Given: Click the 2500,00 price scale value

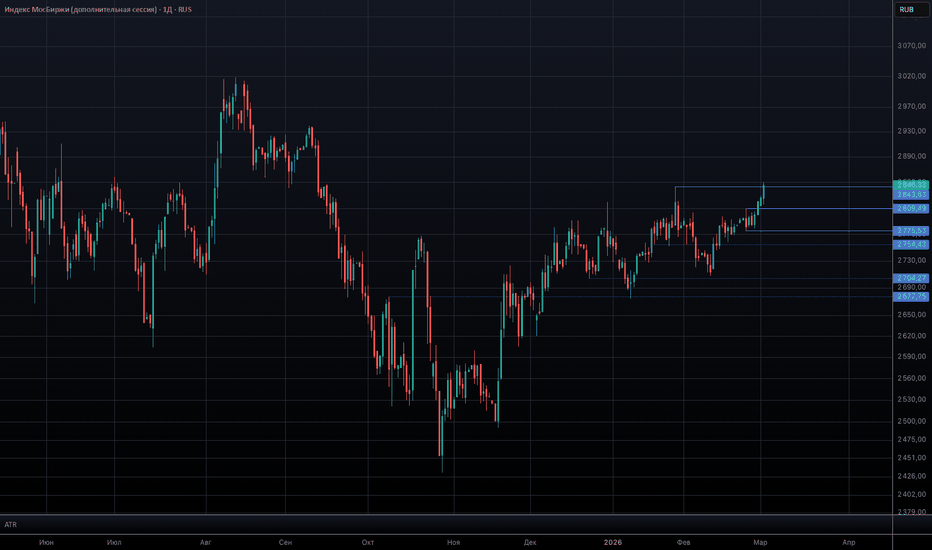Looking at the screenshot, I should click(912, 421).
